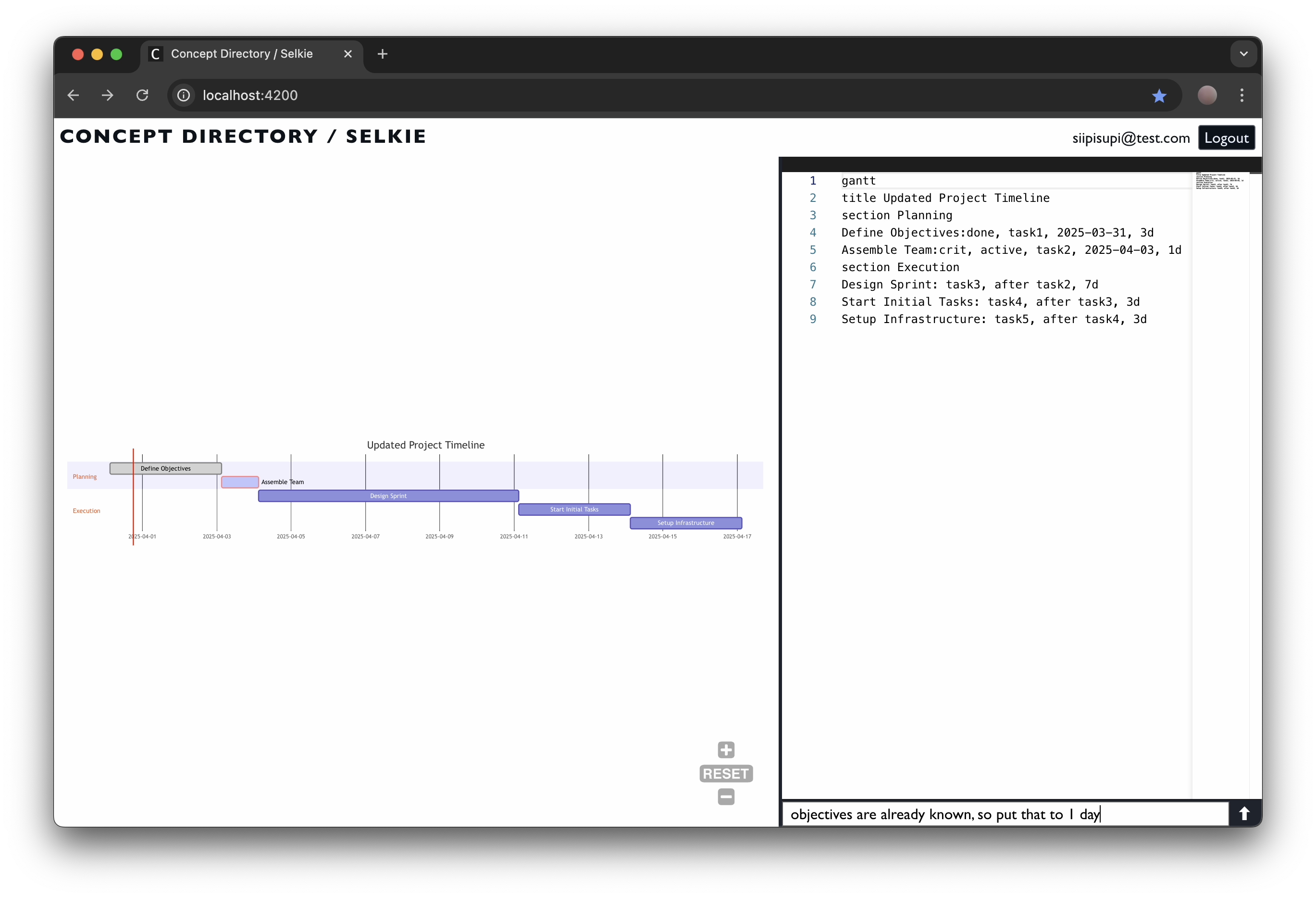Click the Setup Infrastructure gantt bar
The height and width of the screenshot is (898, 1316).
point(686,523)
